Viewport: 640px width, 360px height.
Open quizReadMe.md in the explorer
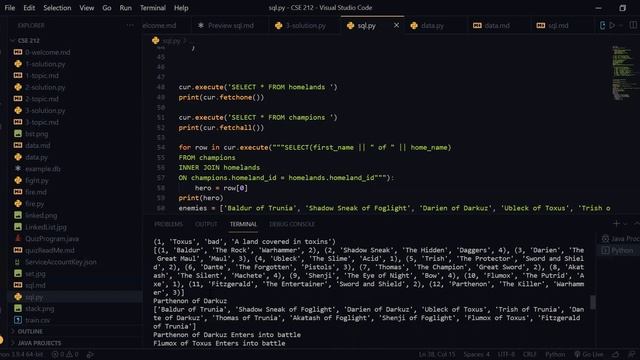coord(50,250)
